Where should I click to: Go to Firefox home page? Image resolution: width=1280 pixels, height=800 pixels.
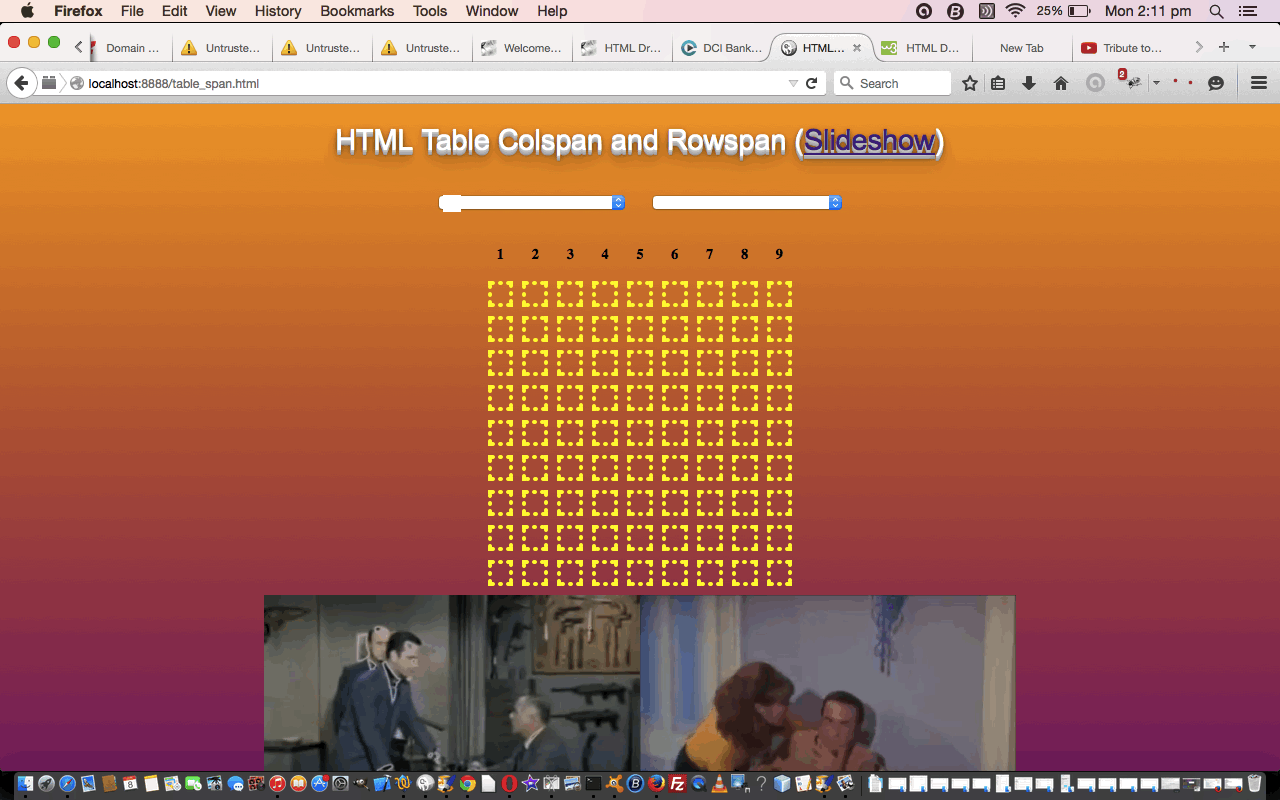click(x=1061, y=83)
